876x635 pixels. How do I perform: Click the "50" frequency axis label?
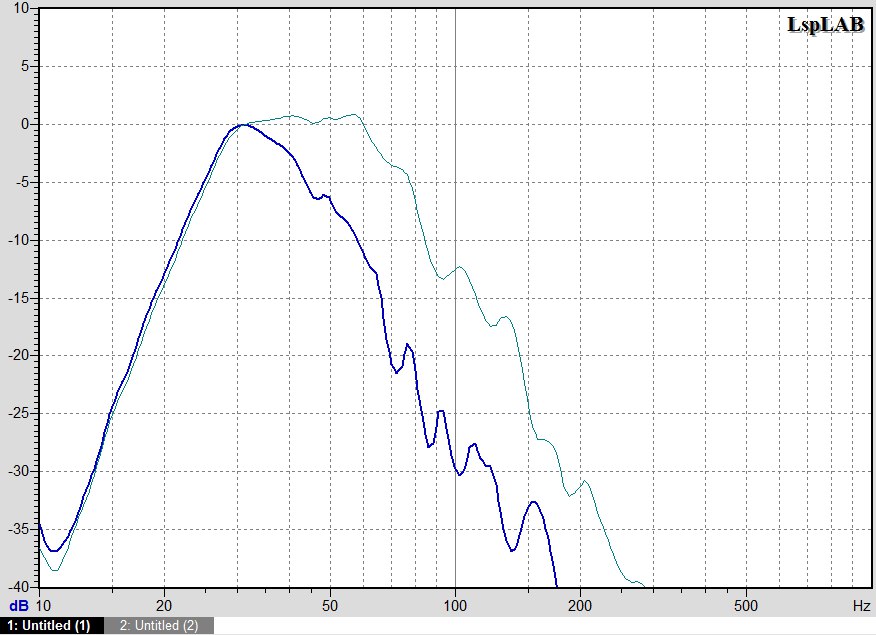[x=330, y=606]
